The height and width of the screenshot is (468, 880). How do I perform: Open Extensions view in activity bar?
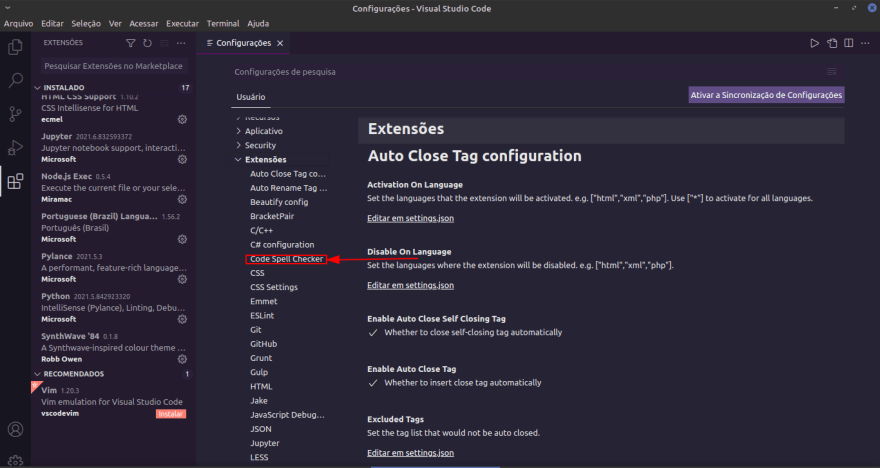point(15,181)
